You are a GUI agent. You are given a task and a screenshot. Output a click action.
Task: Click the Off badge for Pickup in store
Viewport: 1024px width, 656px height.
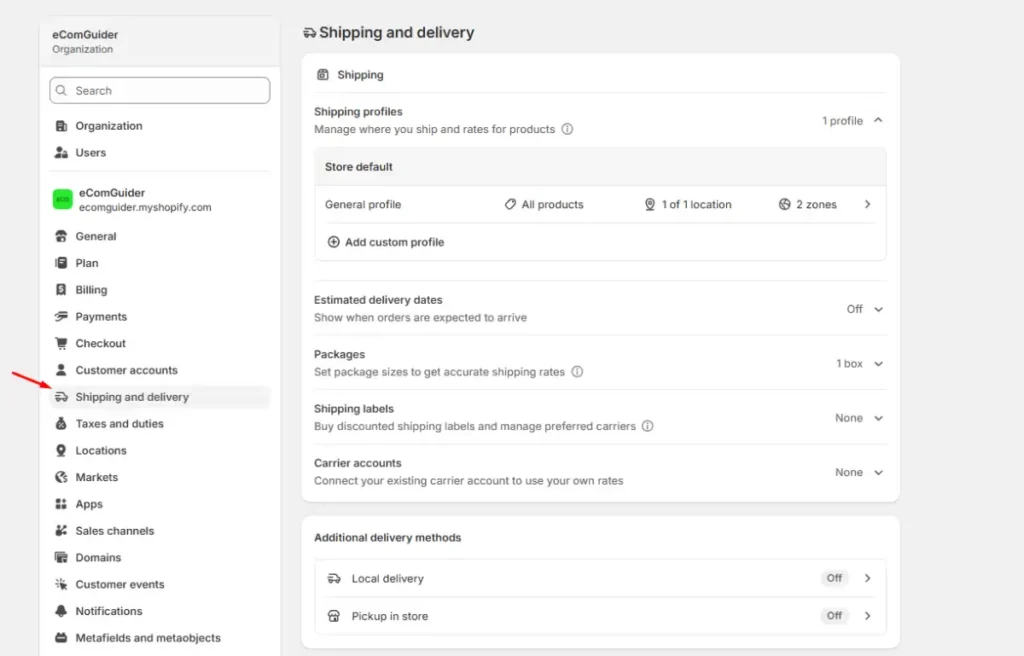(x=834, y=615)
